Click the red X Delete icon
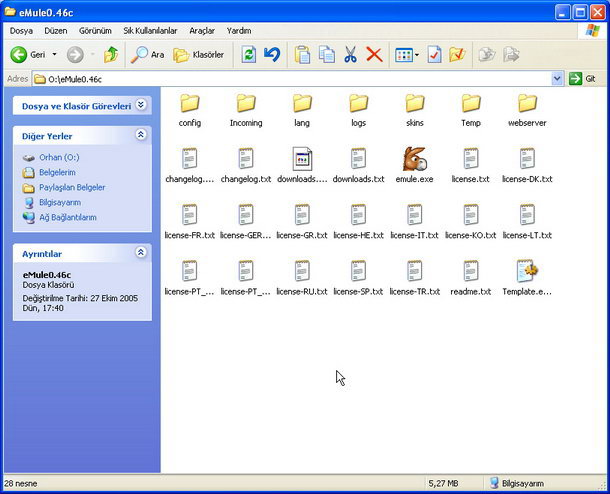Screen dimensions: 610x494 (374, 55)
